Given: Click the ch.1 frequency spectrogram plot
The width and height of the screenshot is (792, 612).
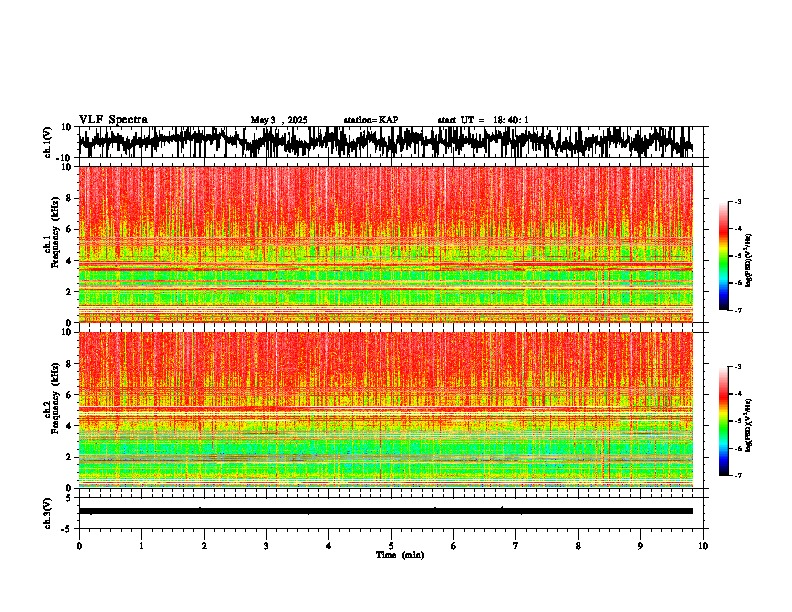Looking at the screenshot, I should (386, 244).
